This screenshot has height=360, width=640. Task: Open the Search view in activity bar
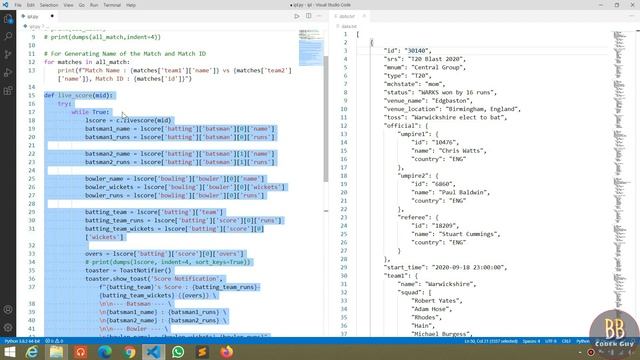[8, 37]
